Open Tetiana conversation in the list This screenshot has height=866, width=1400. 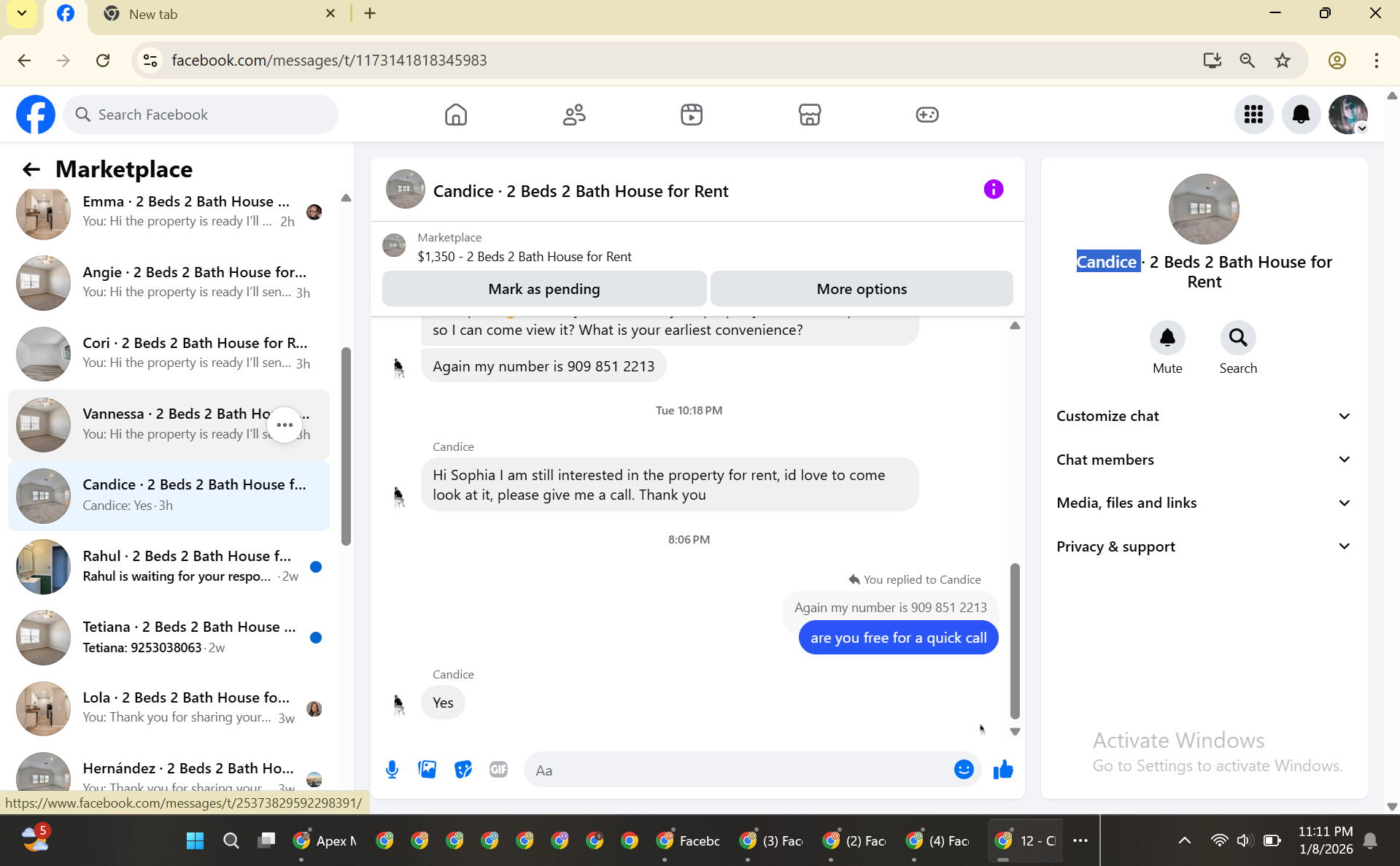pos(169,638)
